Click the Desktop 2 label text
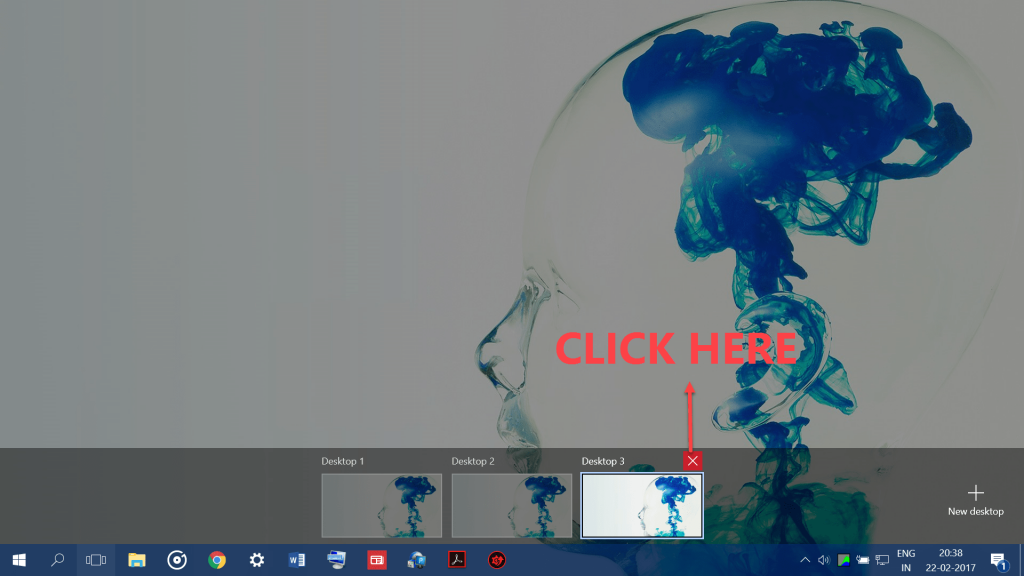Screen dimensions: 1024x576 point(473,461)
